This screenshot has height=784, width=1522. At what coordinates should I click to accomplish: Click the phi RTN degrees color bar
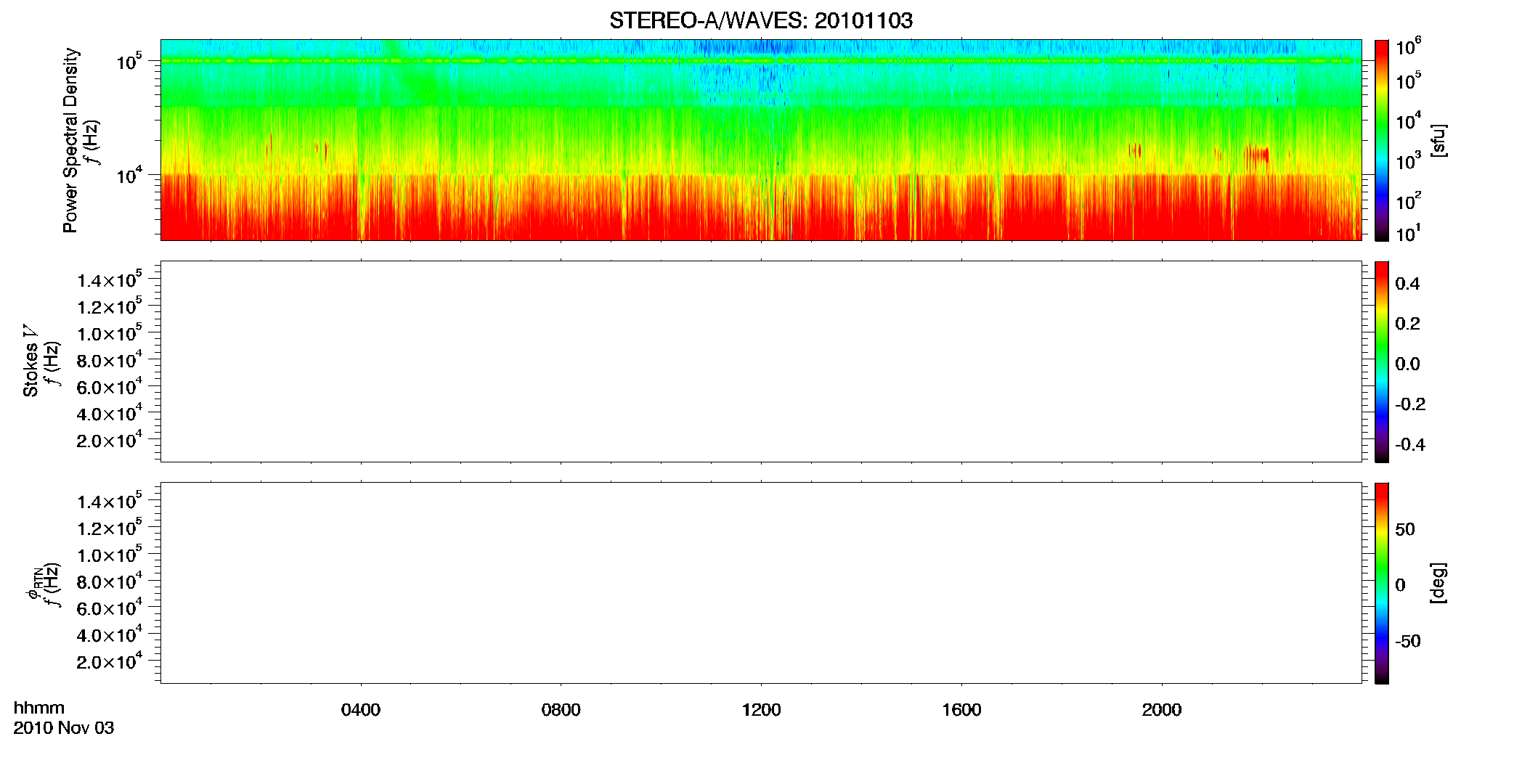tap(1381, 583)
